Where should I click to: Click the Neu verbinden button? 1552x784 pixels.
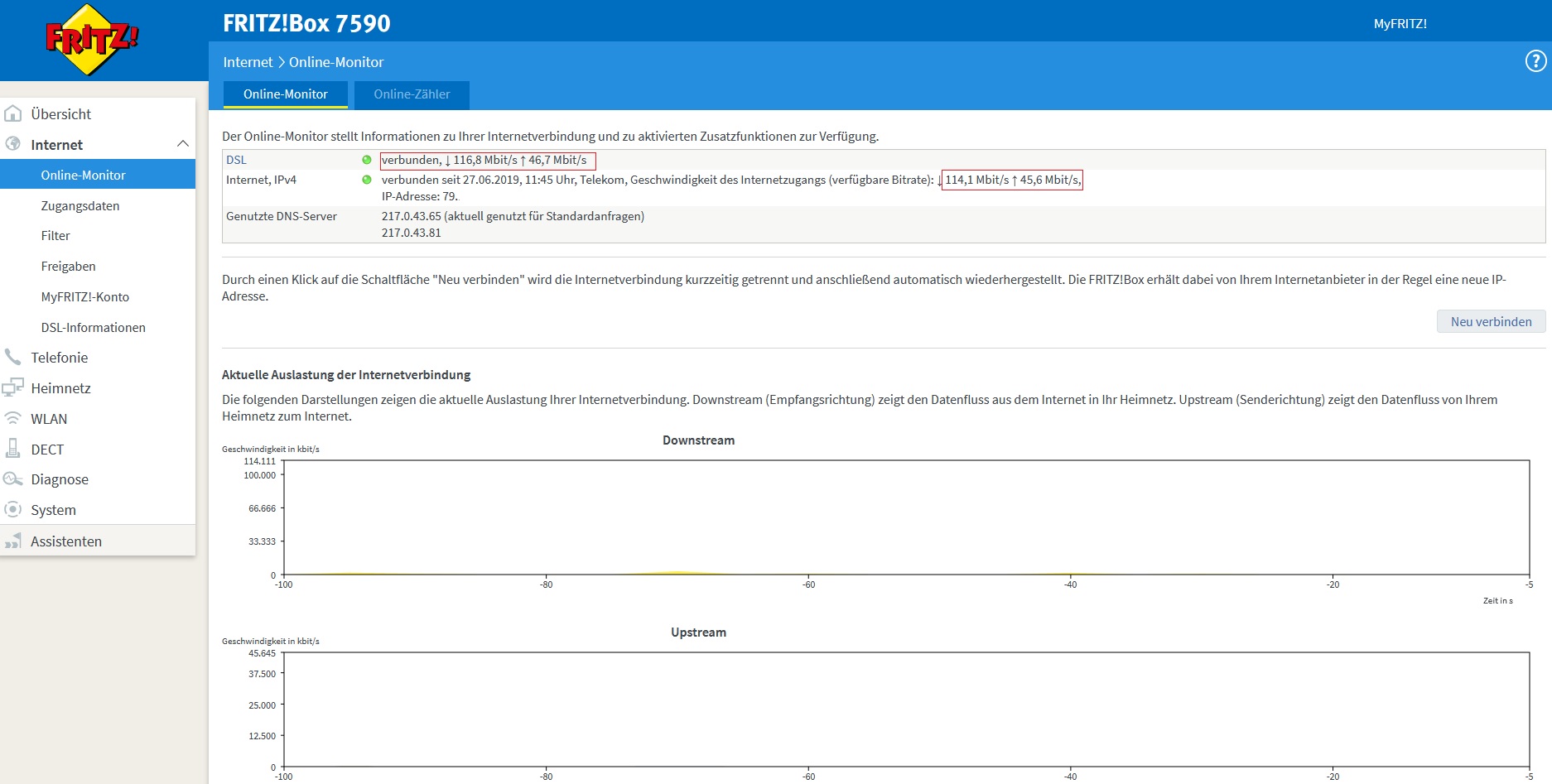[x=1491, y=321]
